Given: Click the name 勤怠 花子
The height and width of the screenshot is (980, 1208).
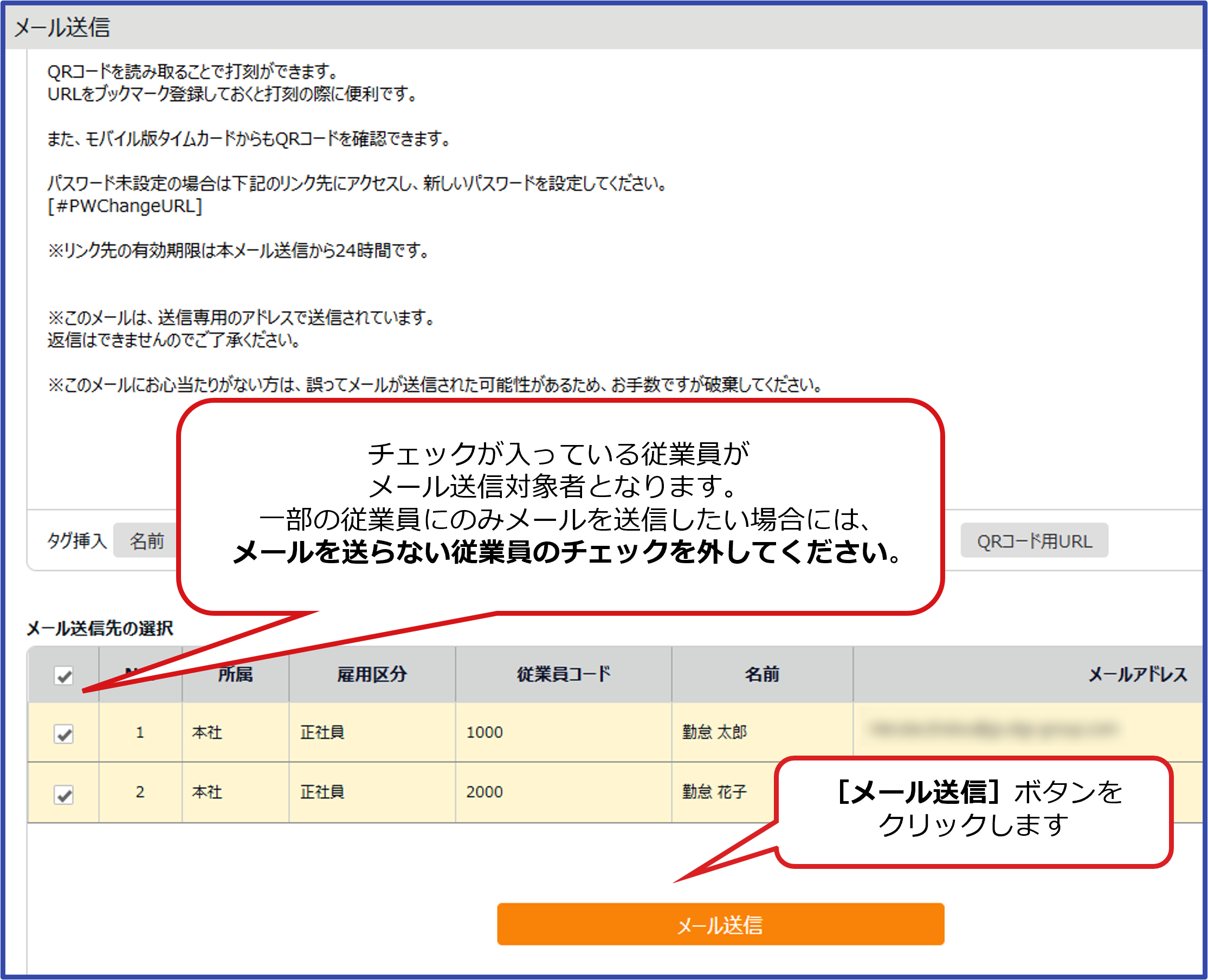Looking at the screenshot, I should click(715, 792).
